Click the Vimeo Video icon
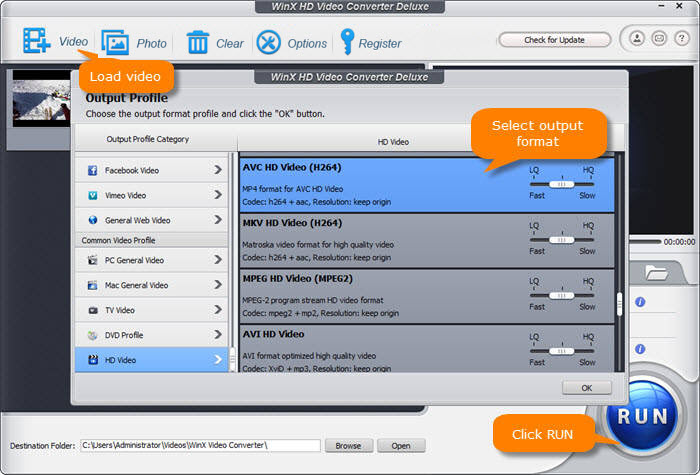Image resolution: width=700 pixels, height=475 pixels. [x=92, y=196]
